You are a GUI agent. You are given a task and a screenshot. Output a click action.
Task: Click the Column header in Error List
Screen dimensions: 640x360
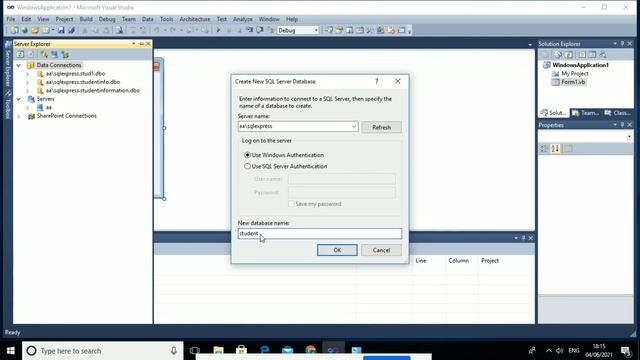click(x=458, y=260)
